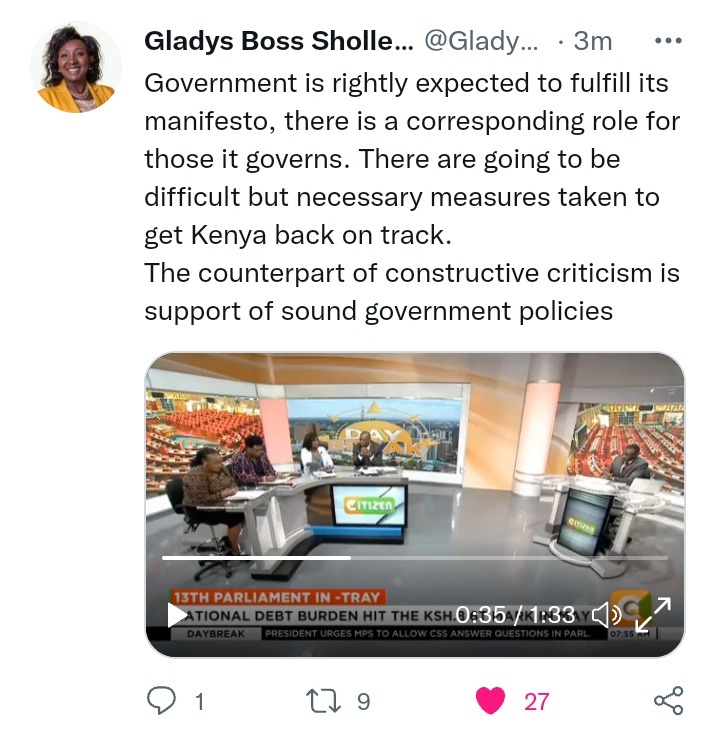This screenshot has width=716, height=732.
Task: Open the 3m timestamp link
Action: (592, 41)
